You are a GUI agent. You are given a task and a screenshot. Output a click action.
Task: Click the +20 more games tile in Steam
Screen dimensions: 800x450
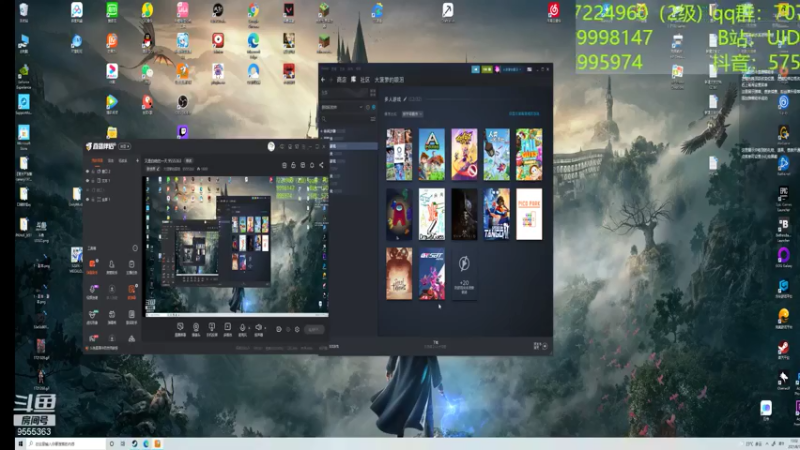[x=464, y=274]
